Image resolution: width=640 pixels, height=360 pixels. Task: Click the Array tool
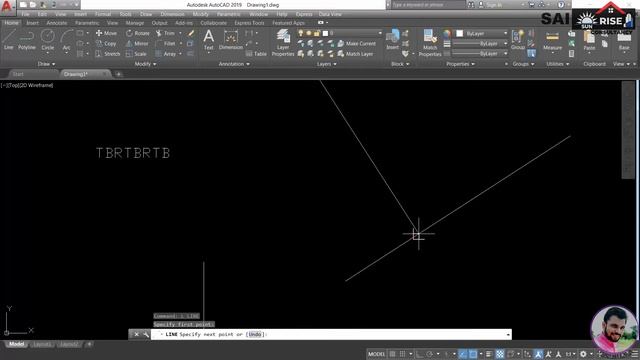(166, 54)
